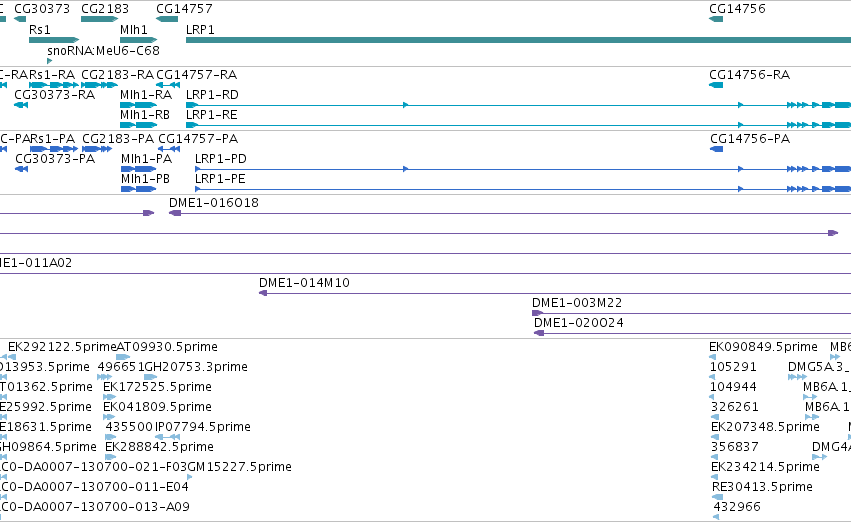Click the RE30413.5prime EST glyph
This screenshot has height=522, width=851.
click(717, 497)
